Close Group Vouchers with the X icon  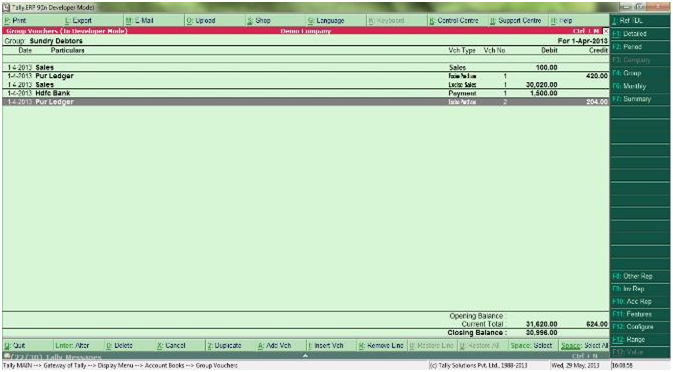[x=606, y=31]
